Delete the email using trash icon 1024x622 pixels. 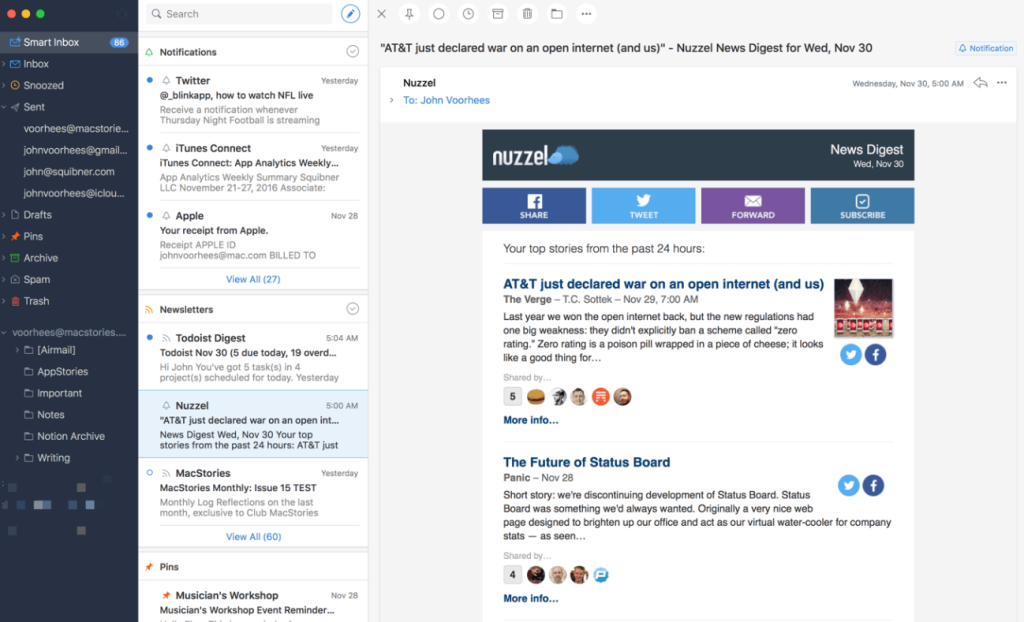[x=527, y=14]
